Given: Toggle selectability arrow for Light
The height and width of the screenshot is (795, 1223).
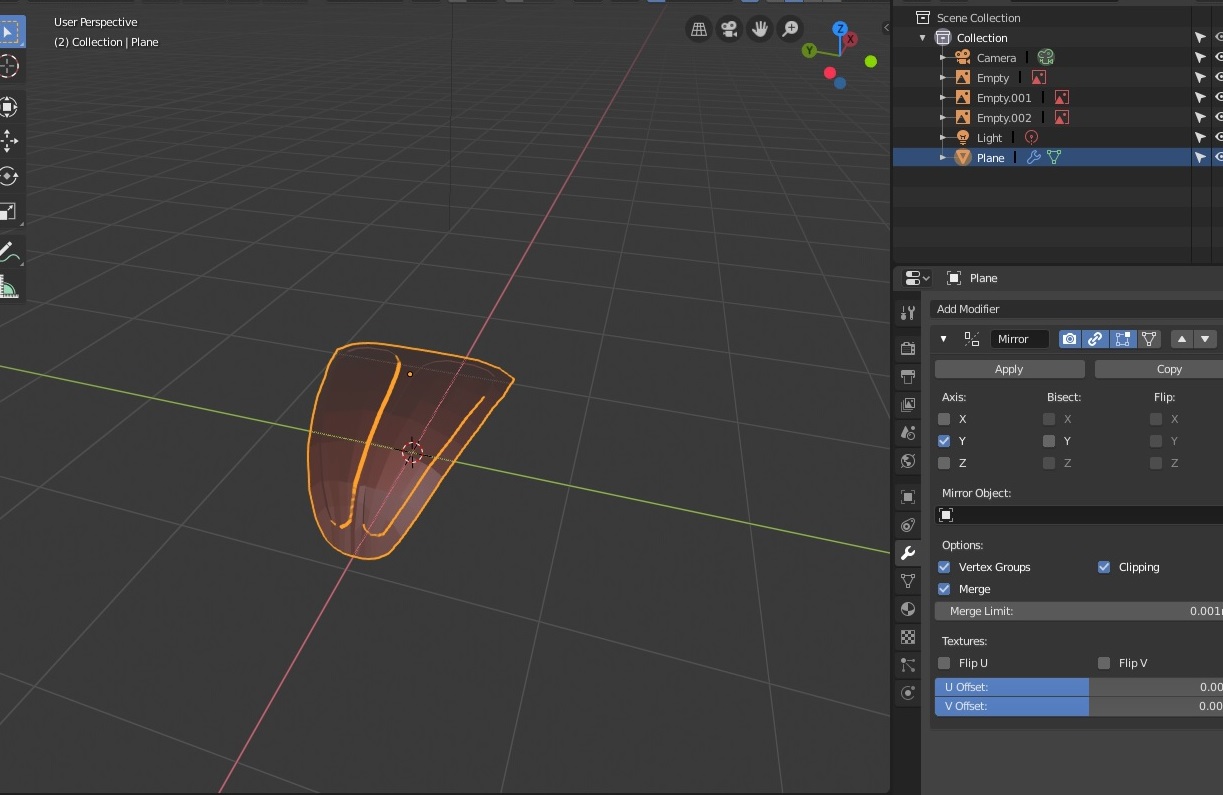Looking at the screenshot, I should pos(1200,138).
